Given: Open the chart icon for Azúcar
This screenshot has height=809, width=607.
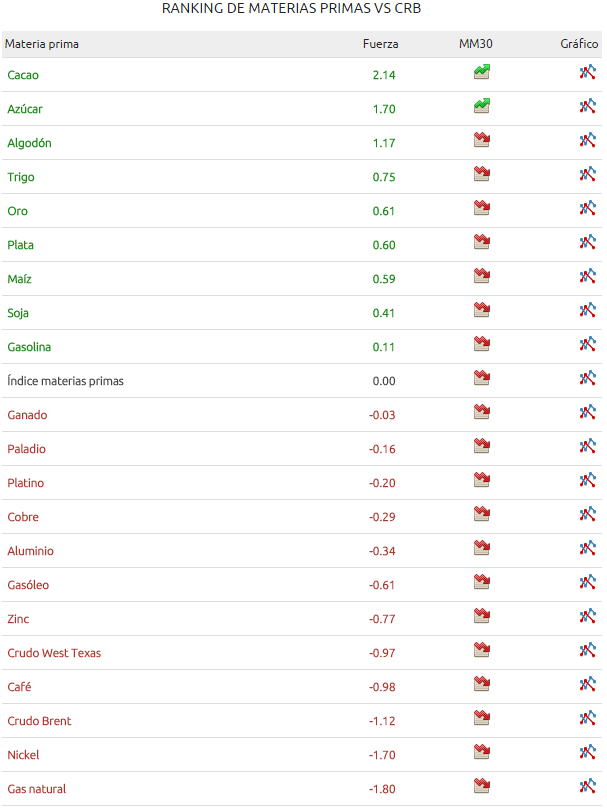Looking at the screenshot, I should 587,106.
